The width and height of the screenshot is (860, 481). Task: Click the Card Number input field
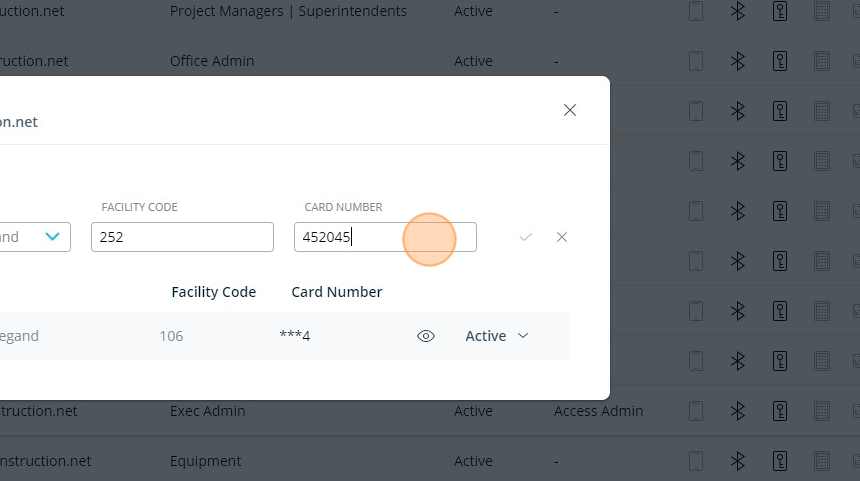385,237
